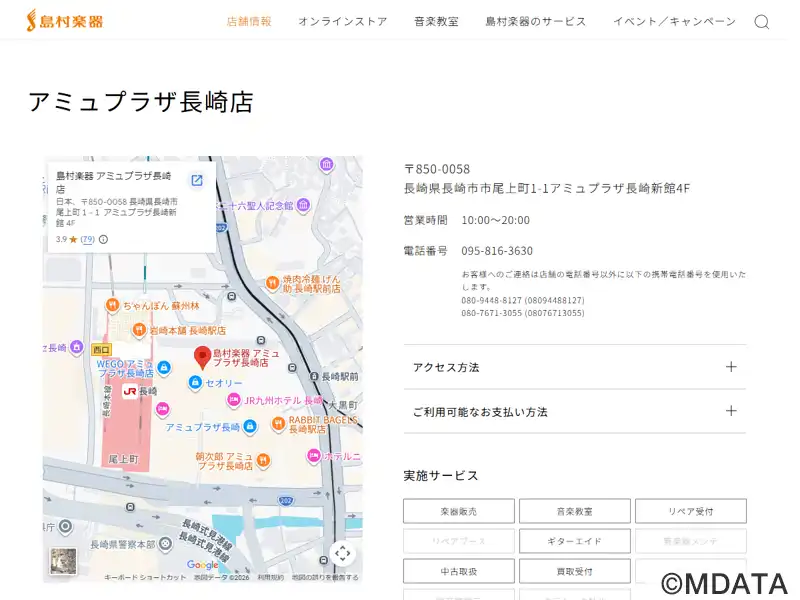Click the Shimamura Gakki logo
Image resolution: width=800 pixels, height=600 pixels.
[x=65, y=21]
